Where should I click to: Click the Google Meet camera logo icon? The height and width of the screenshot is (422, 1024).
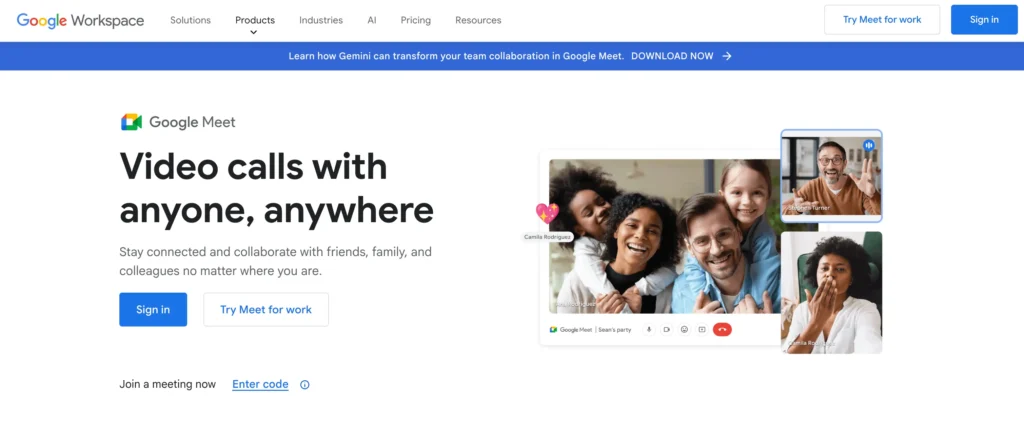(x=131, y=122)
